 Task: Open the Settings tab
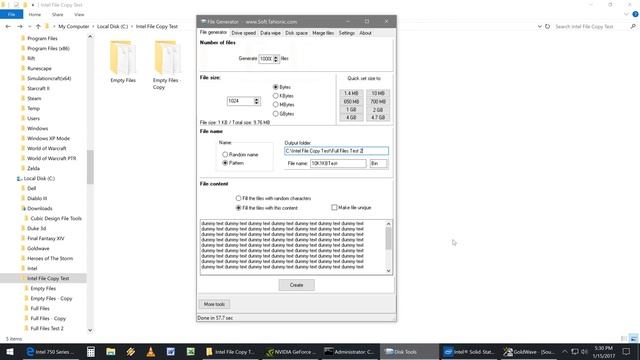(347, 33)
